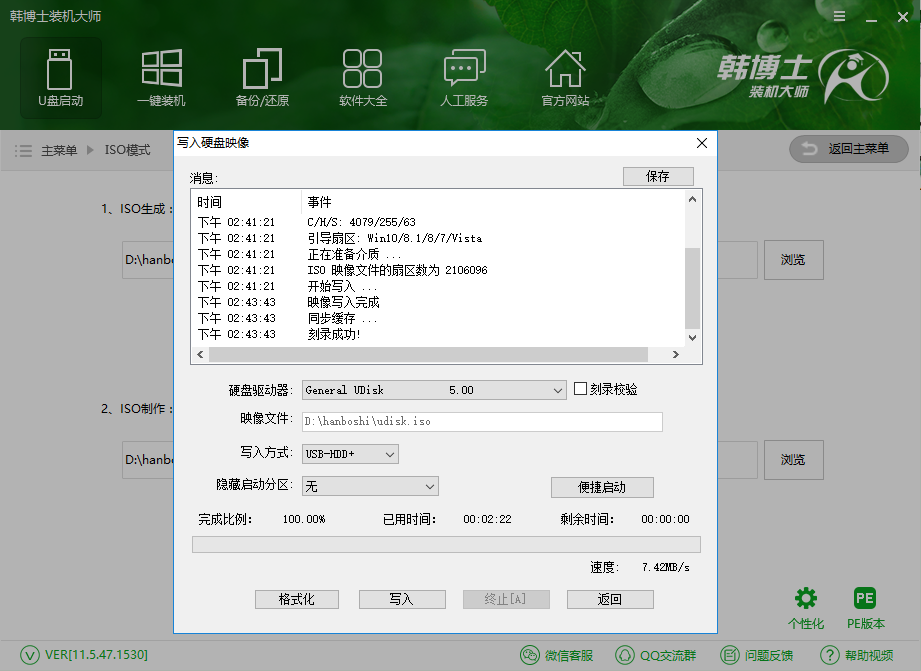Select the U盘启动 toolbar icon
921x671 pixels.
tap(60, 77)
